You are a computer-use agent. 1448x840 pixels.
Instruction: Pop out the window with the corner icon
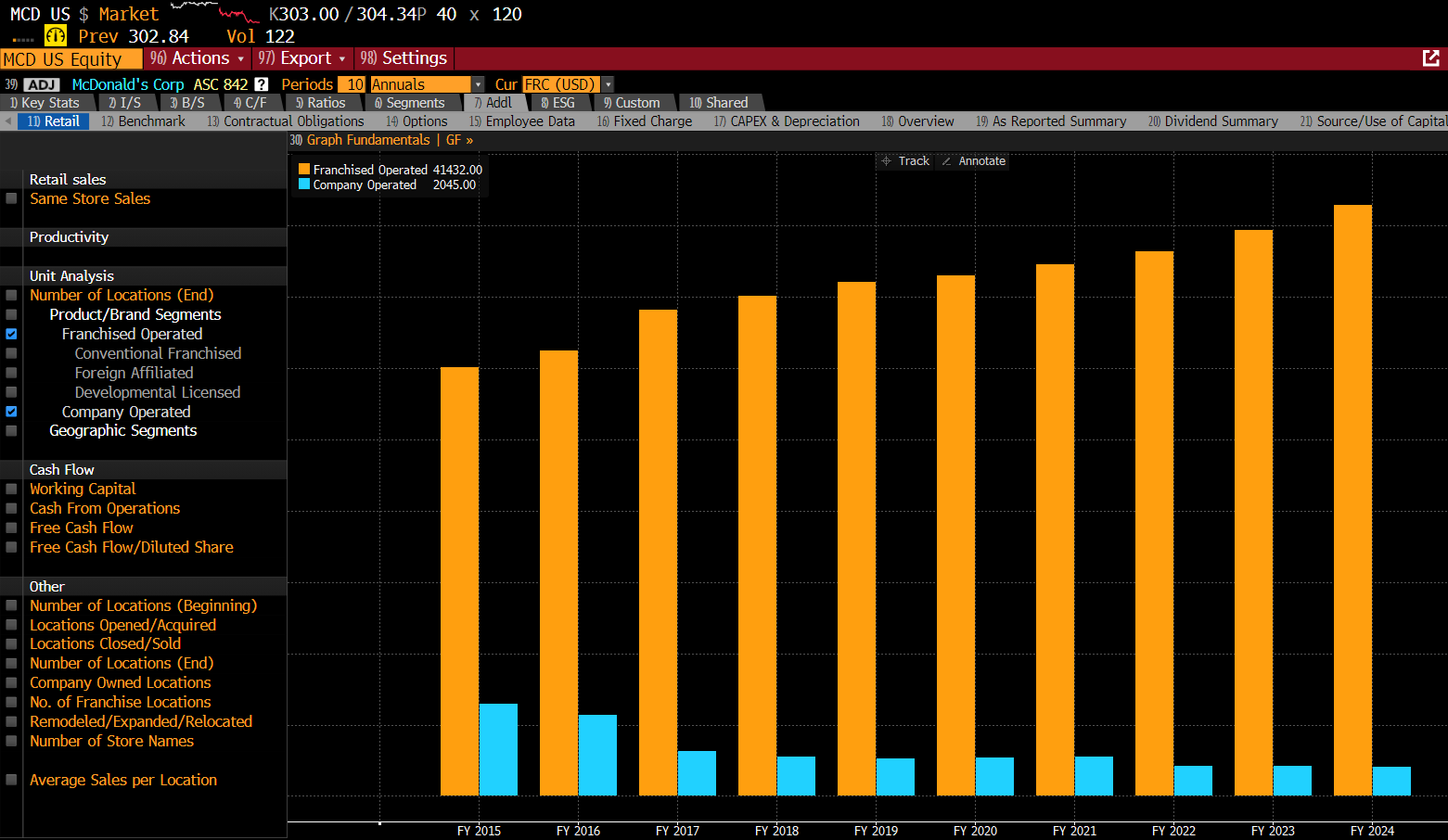pyautogui.click(x=1431, y=58)
